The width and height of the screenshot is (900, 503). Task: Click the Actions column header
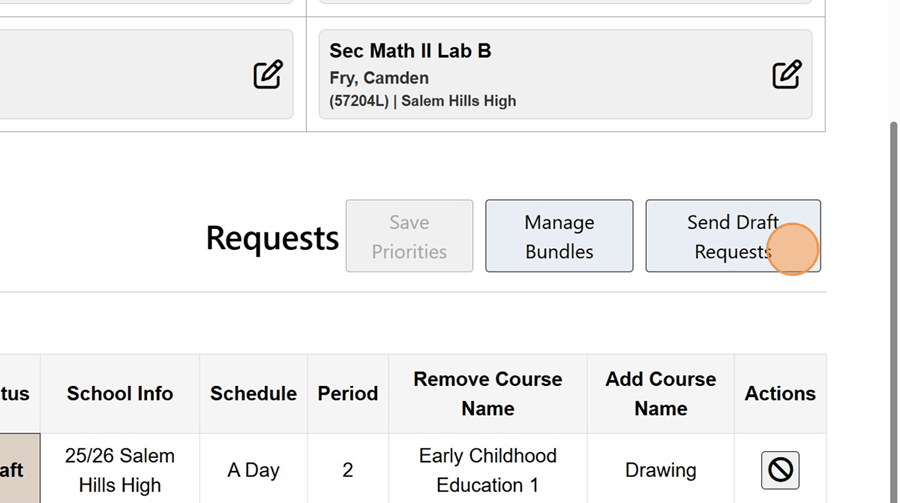coord(780,394)
